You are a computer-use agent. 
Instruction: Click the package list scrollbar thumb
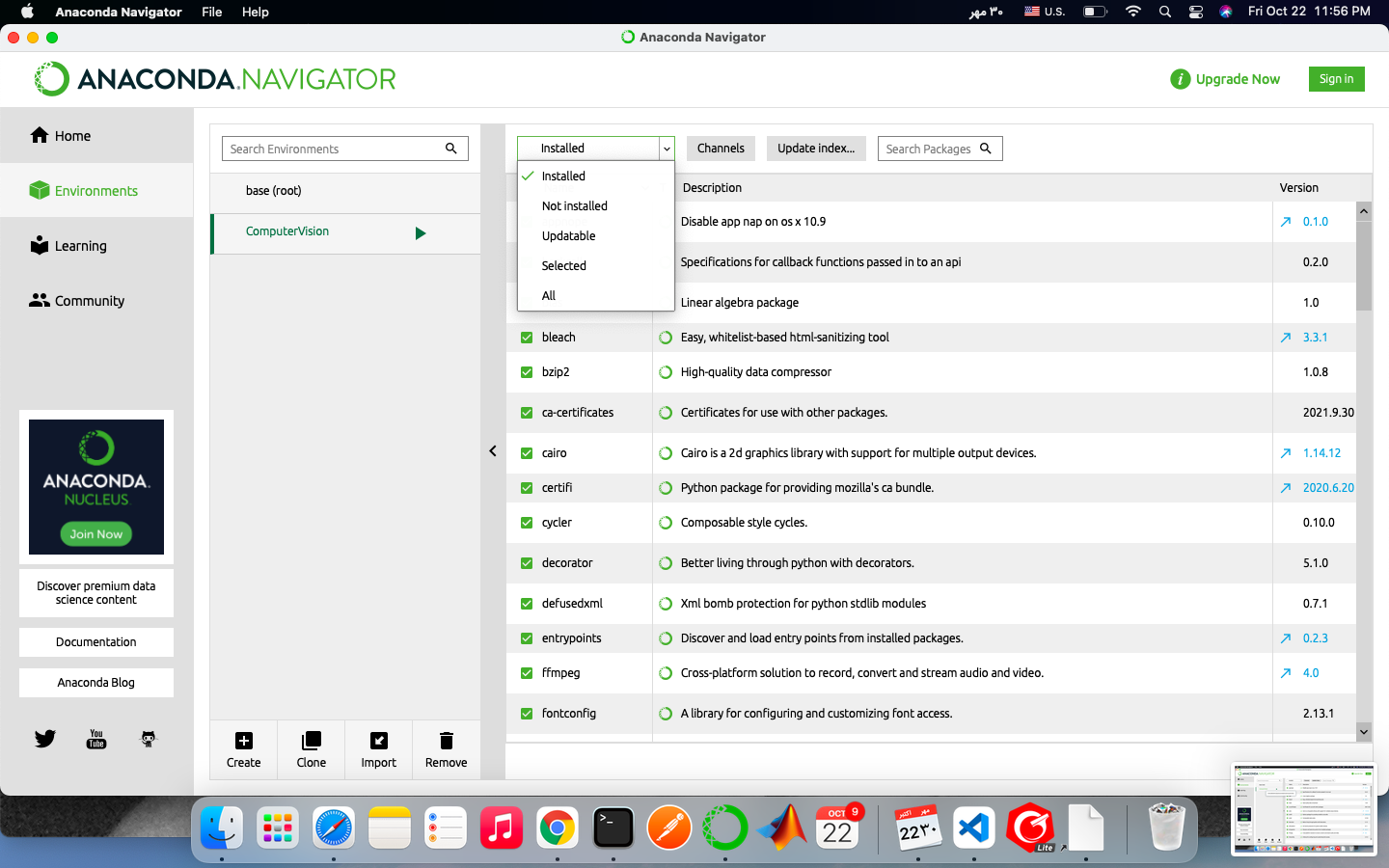coord(1364,266)
